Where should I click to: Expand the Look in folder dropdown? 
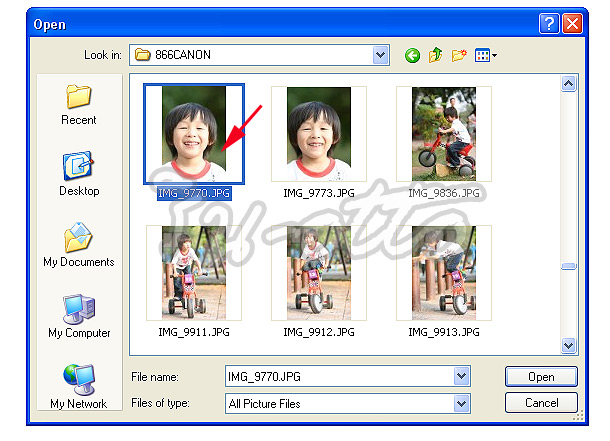point(380,55)
